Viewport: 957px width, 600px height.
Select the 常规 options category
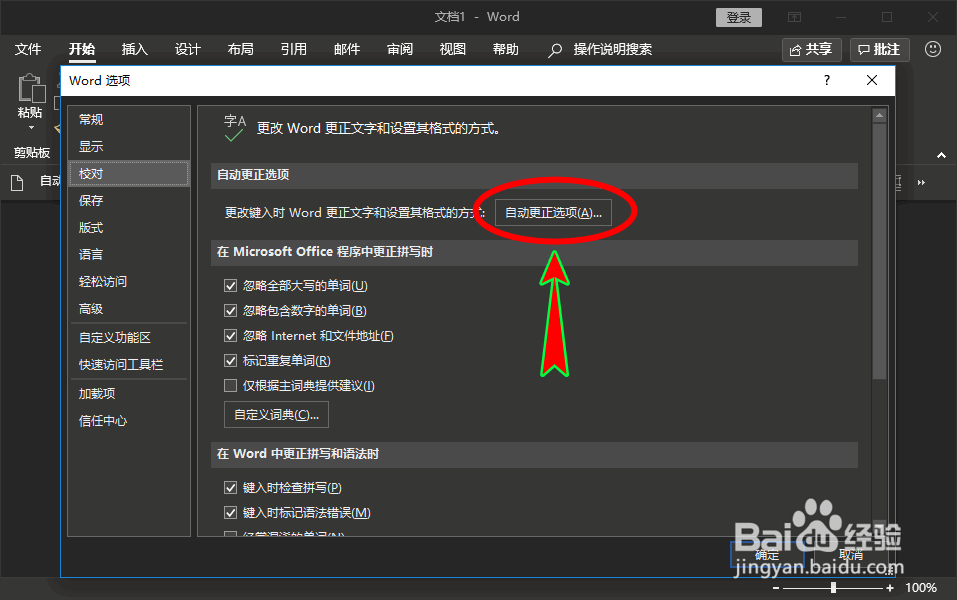point(129,120)
